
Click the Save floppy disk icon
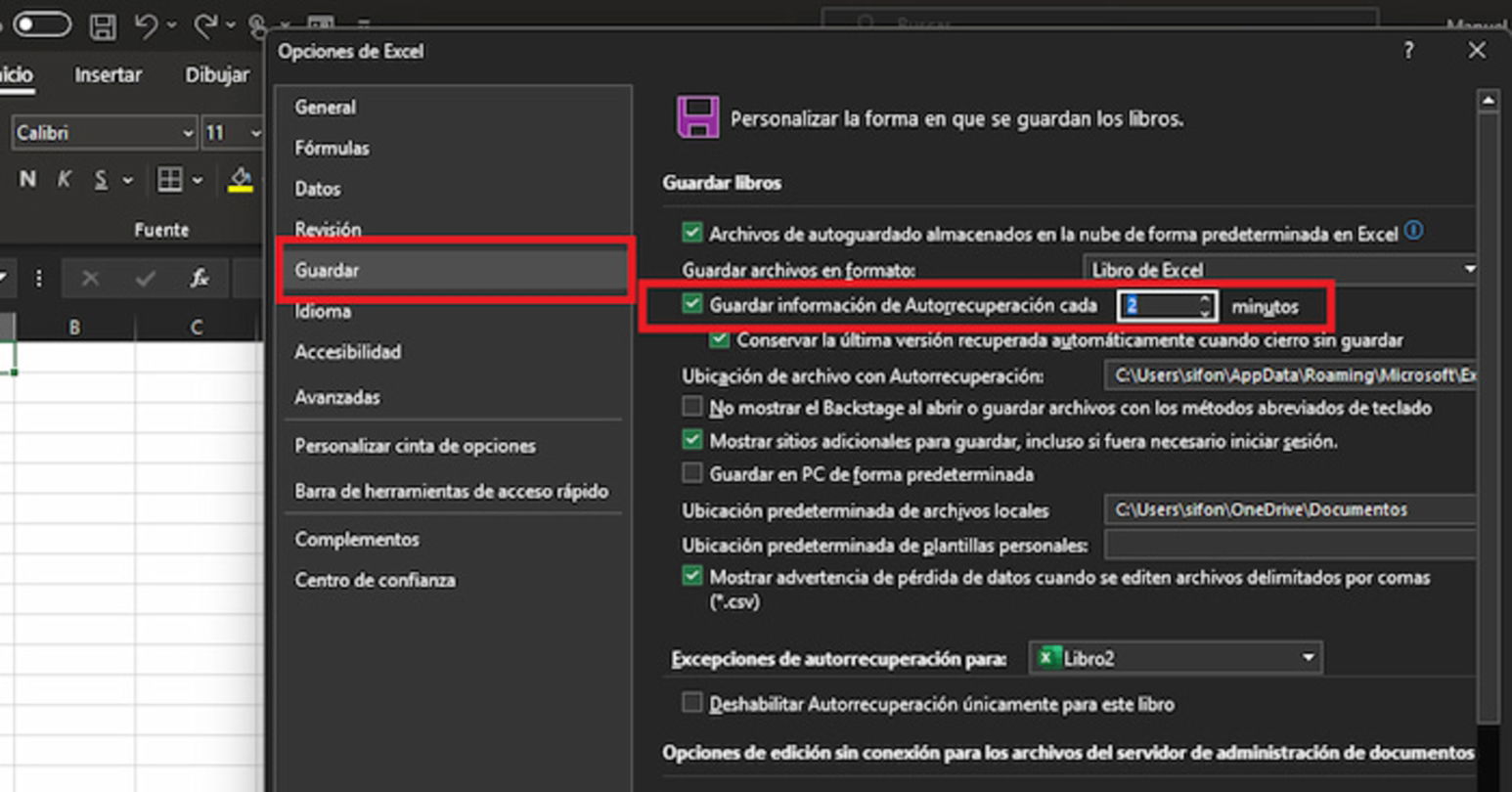(103, 25)
